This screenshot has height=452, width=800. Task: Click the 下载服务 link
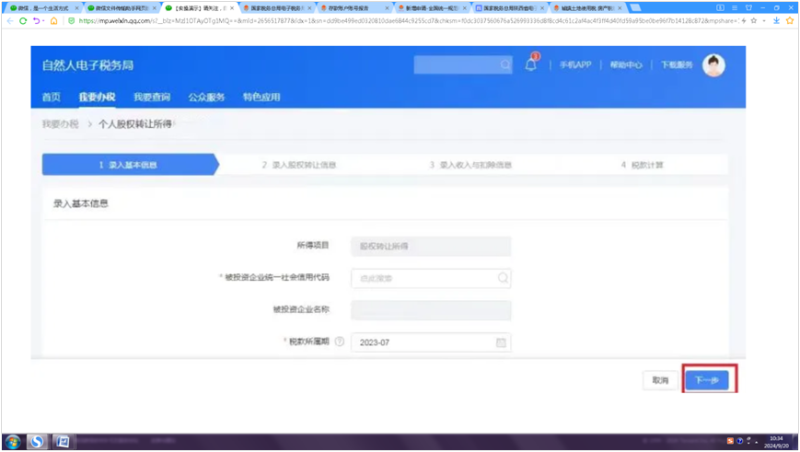[x=676, y=65]
